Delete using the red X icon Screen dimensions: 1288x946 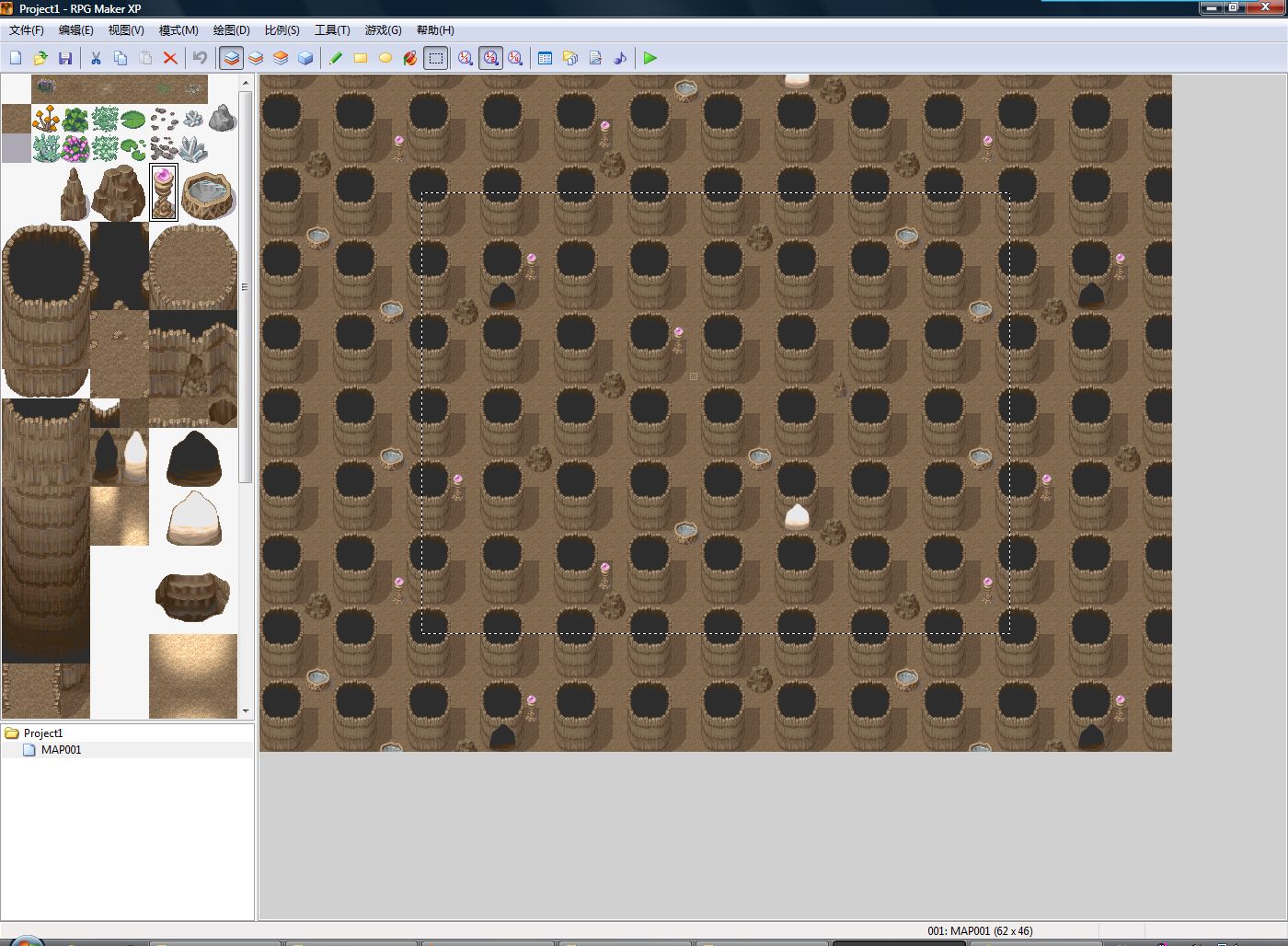coord(170,58)
